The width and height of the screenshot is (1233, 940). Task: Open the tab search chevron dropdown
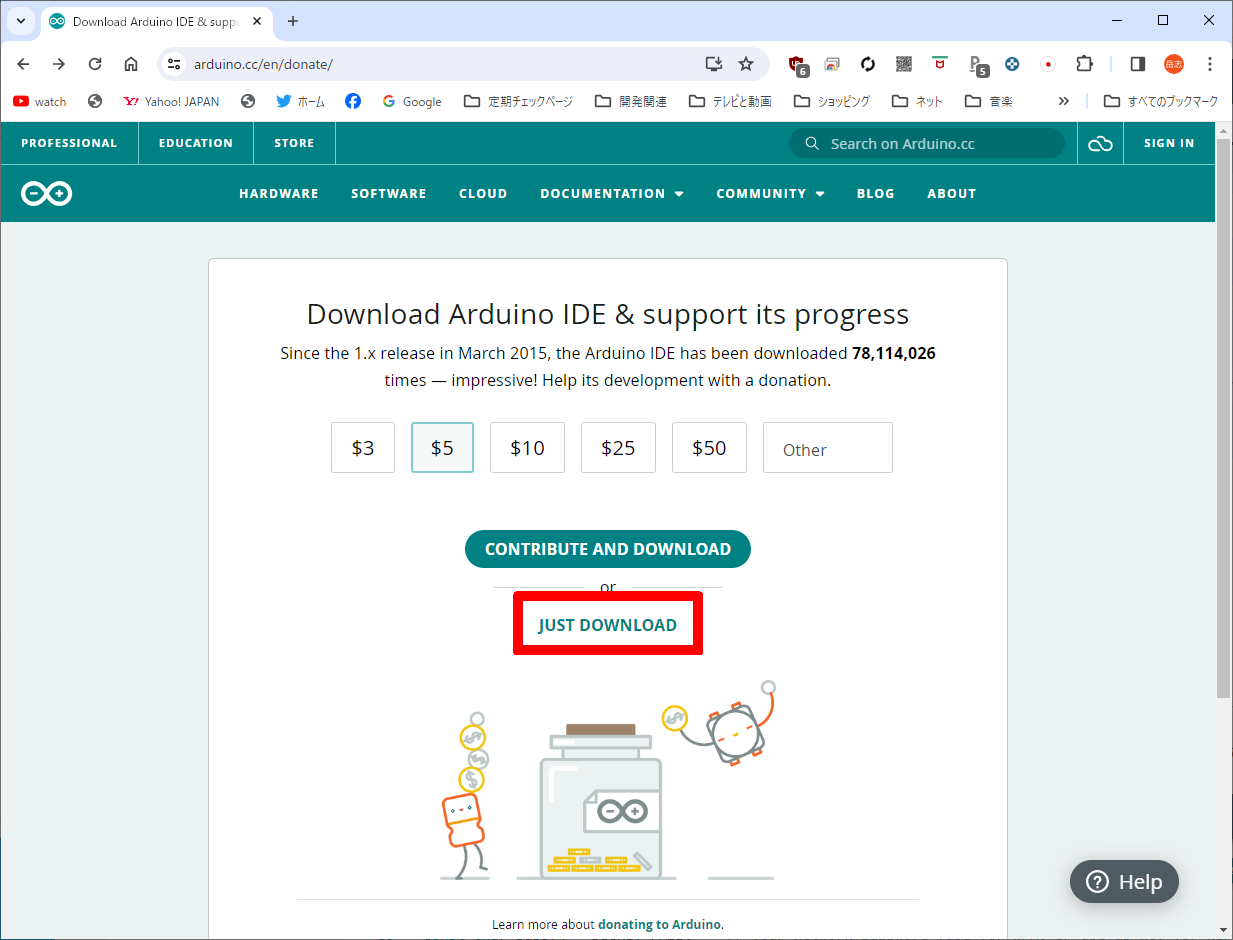[20, 21]
